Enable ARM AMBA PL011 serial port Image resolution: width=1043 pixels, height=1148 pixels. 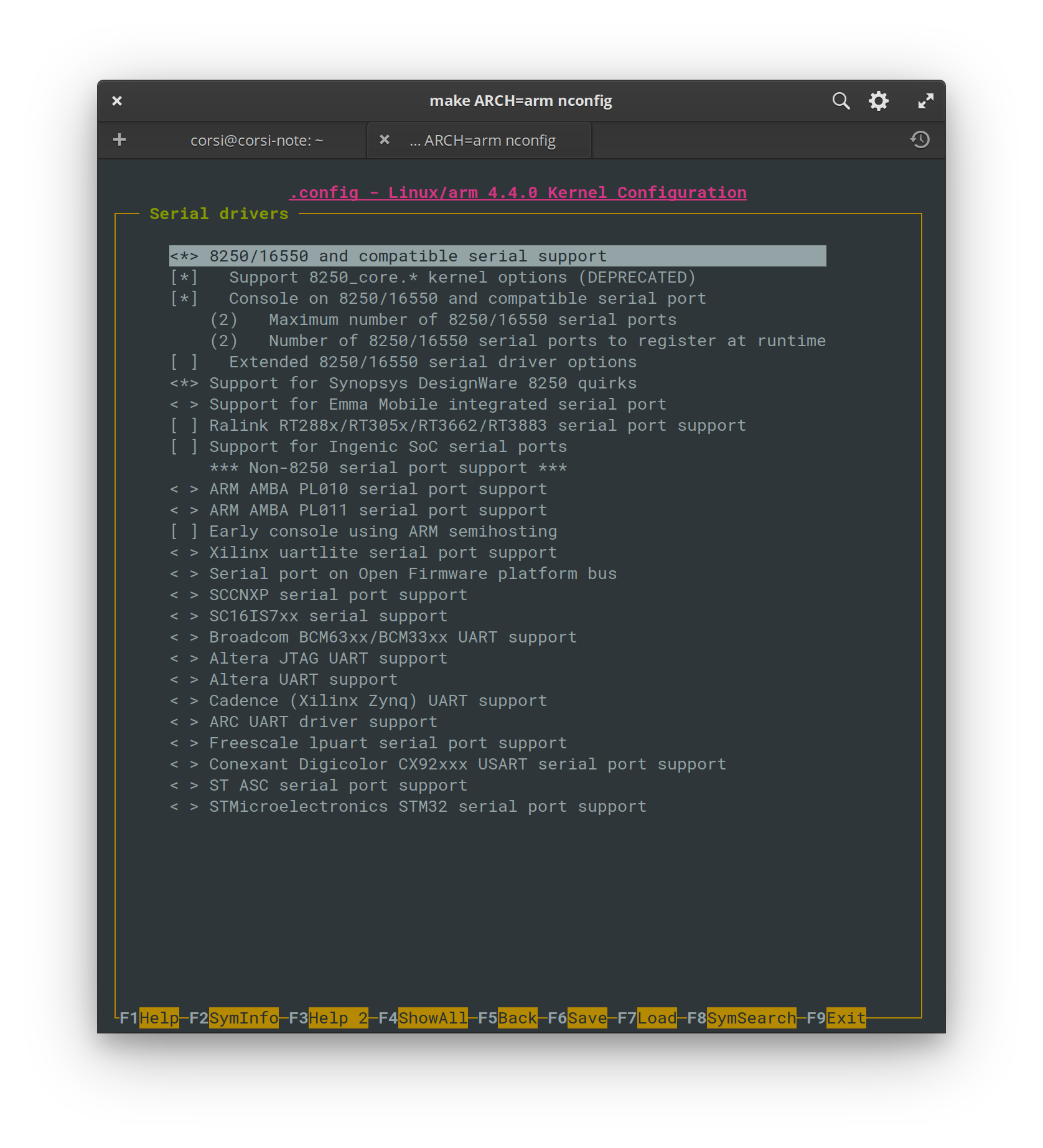[184, 510]
